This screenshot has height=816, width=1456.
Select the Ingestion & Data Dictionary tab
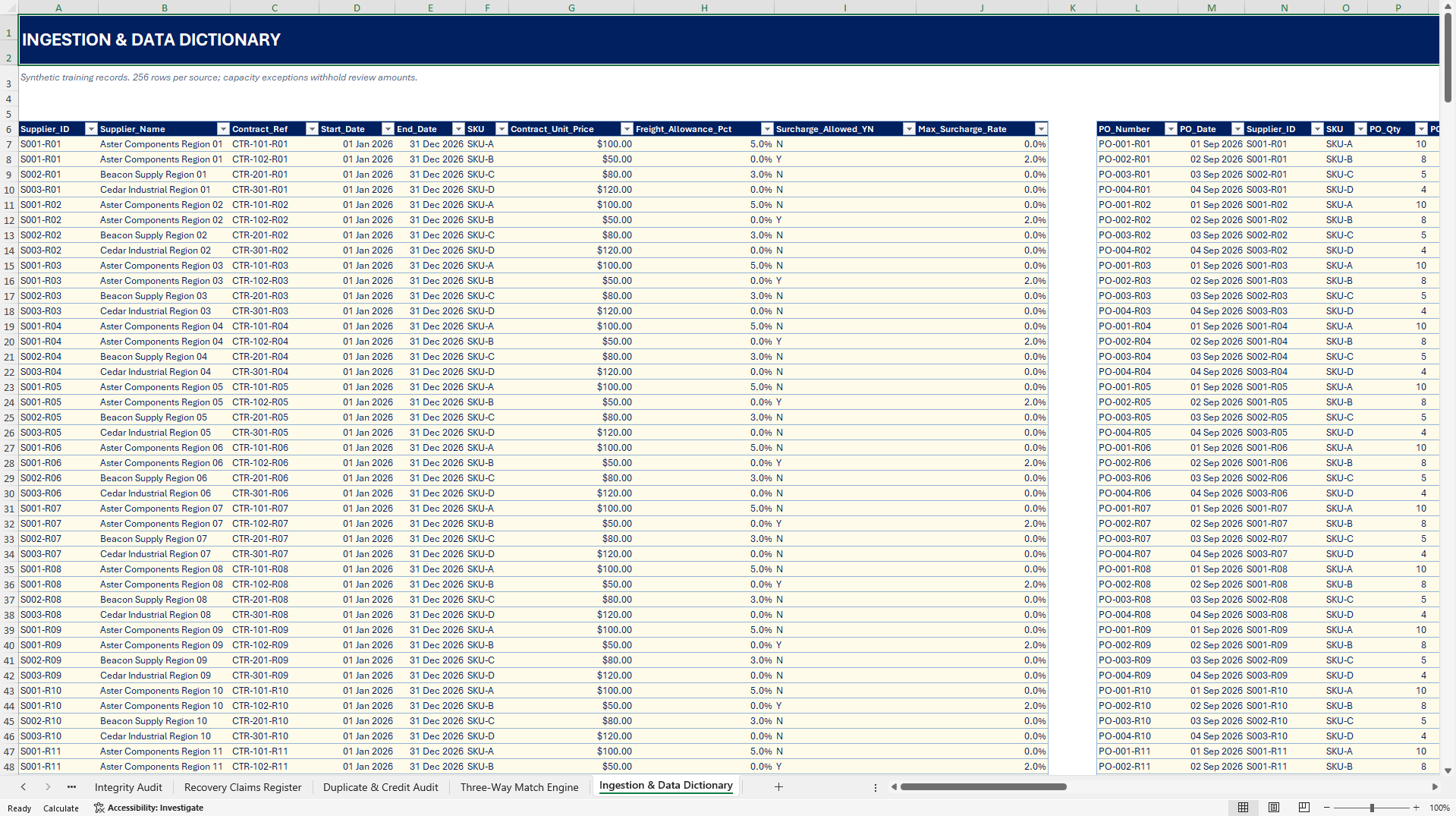point(666,786)
